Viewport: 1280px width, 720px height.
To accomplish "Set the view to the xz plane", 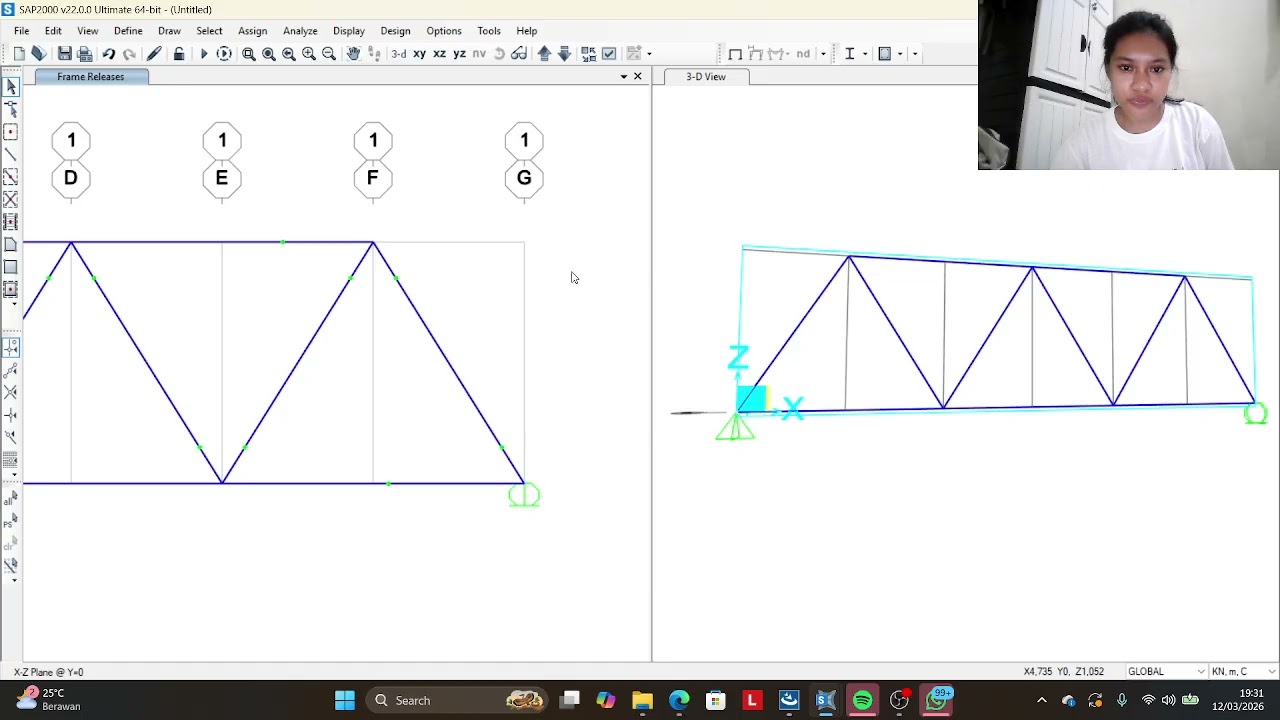I will pyautogui.click(x=439, y=54).
